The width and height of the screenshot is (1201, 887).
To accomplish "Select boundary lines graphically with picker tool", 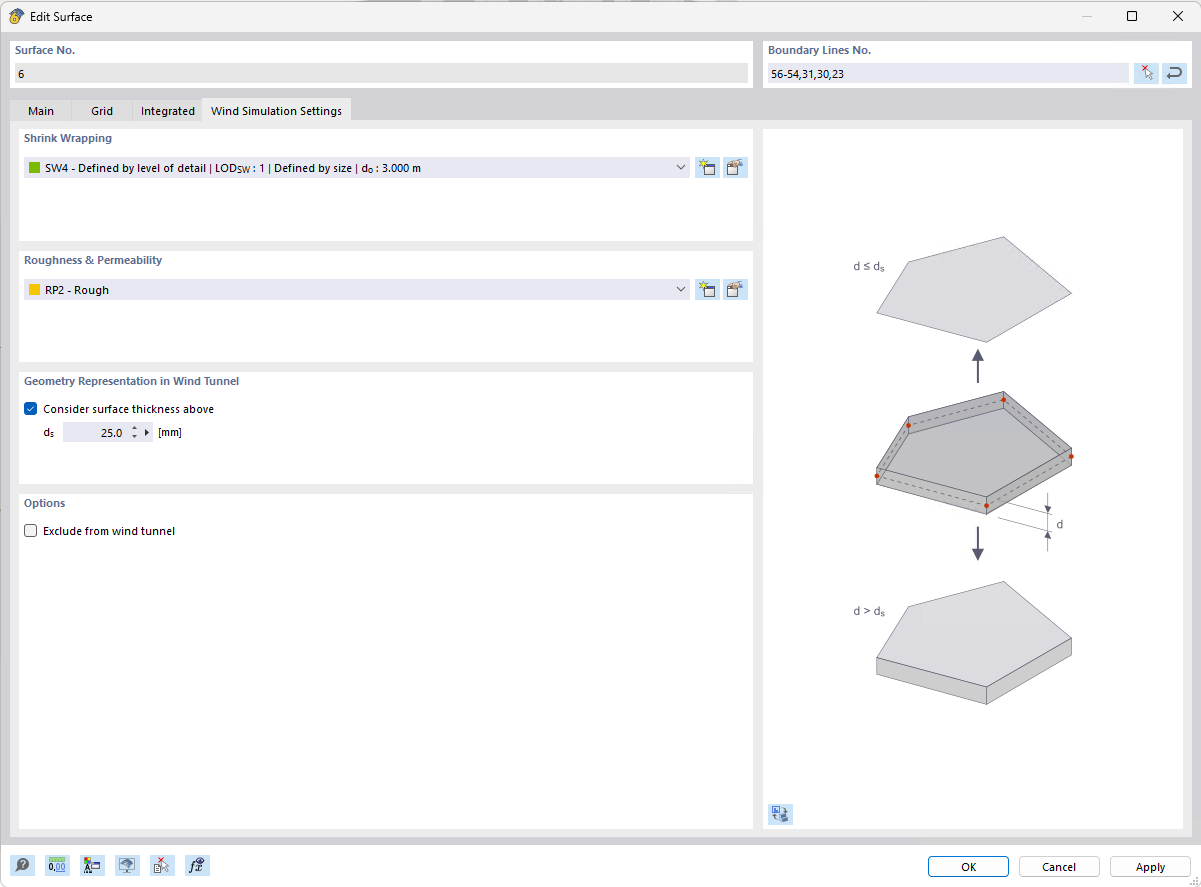I will coord(1146,72).
